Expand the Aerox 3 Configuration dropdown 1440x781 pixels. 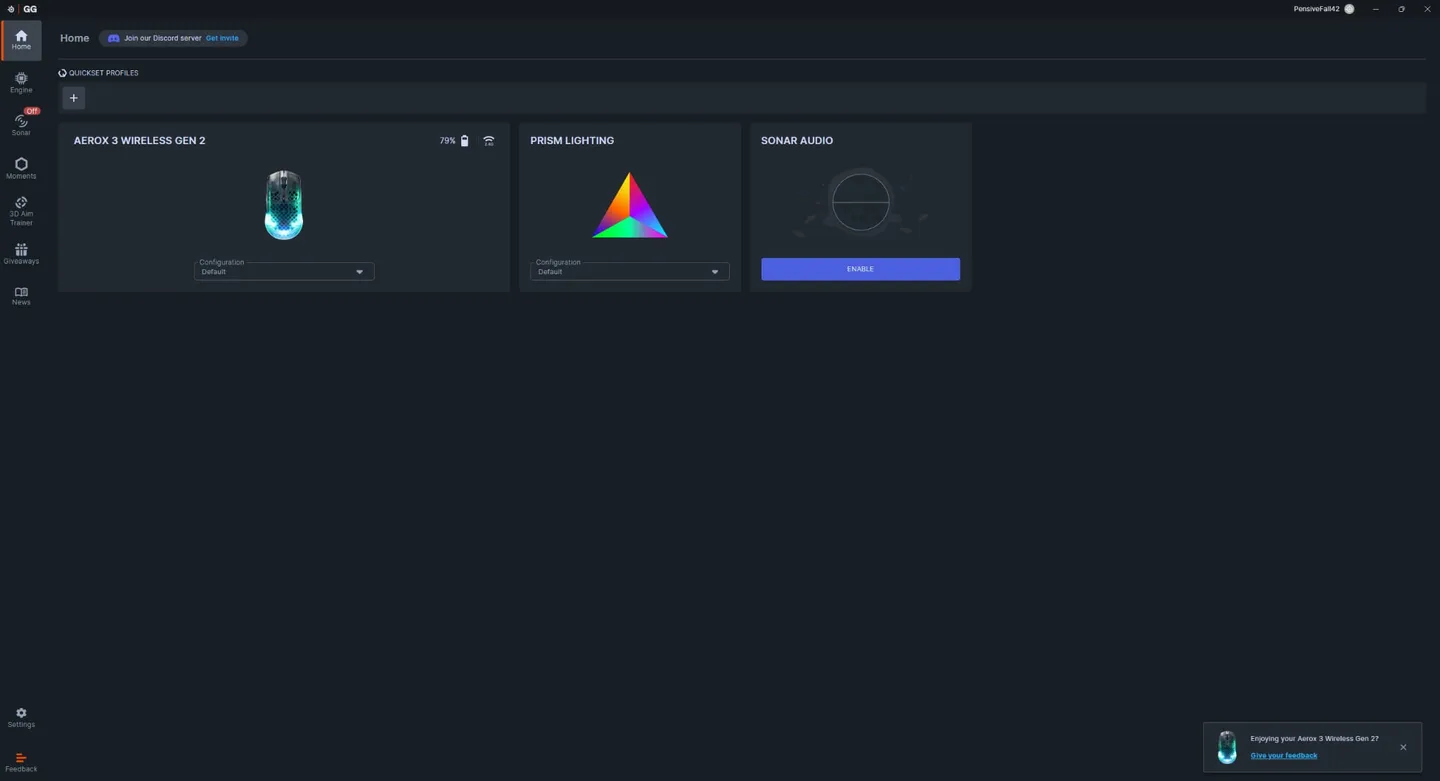[284, 271]
